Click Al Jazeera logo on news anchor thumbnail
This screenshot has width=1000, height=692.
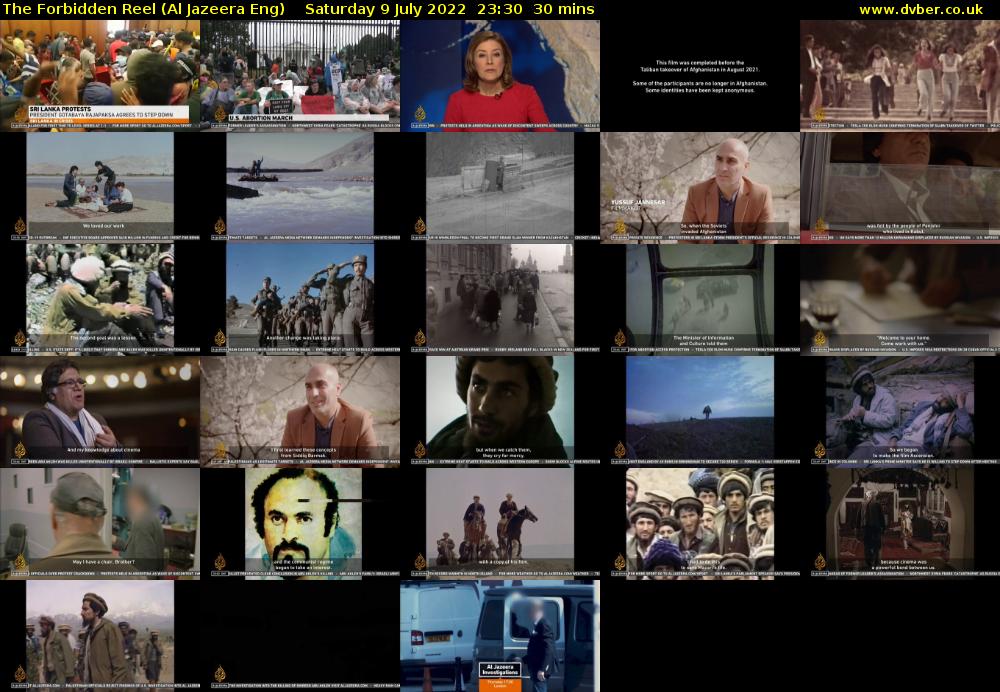[x=420, y=114]
